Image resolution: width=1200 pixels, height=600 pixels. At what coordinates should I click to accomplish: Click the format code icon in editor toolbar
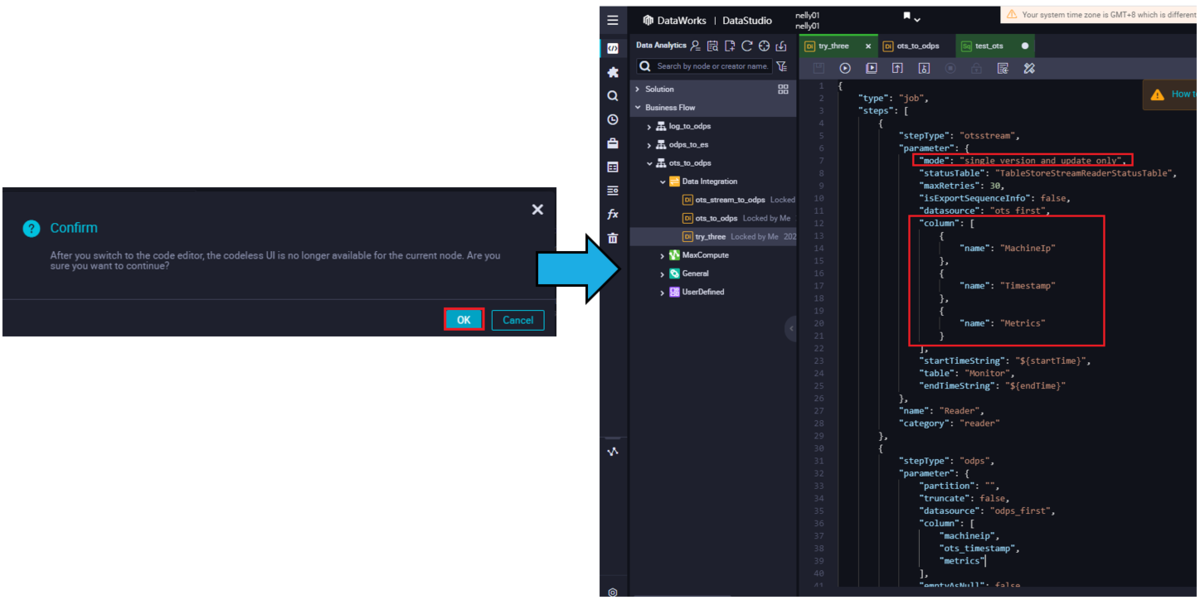[1003, 68]
